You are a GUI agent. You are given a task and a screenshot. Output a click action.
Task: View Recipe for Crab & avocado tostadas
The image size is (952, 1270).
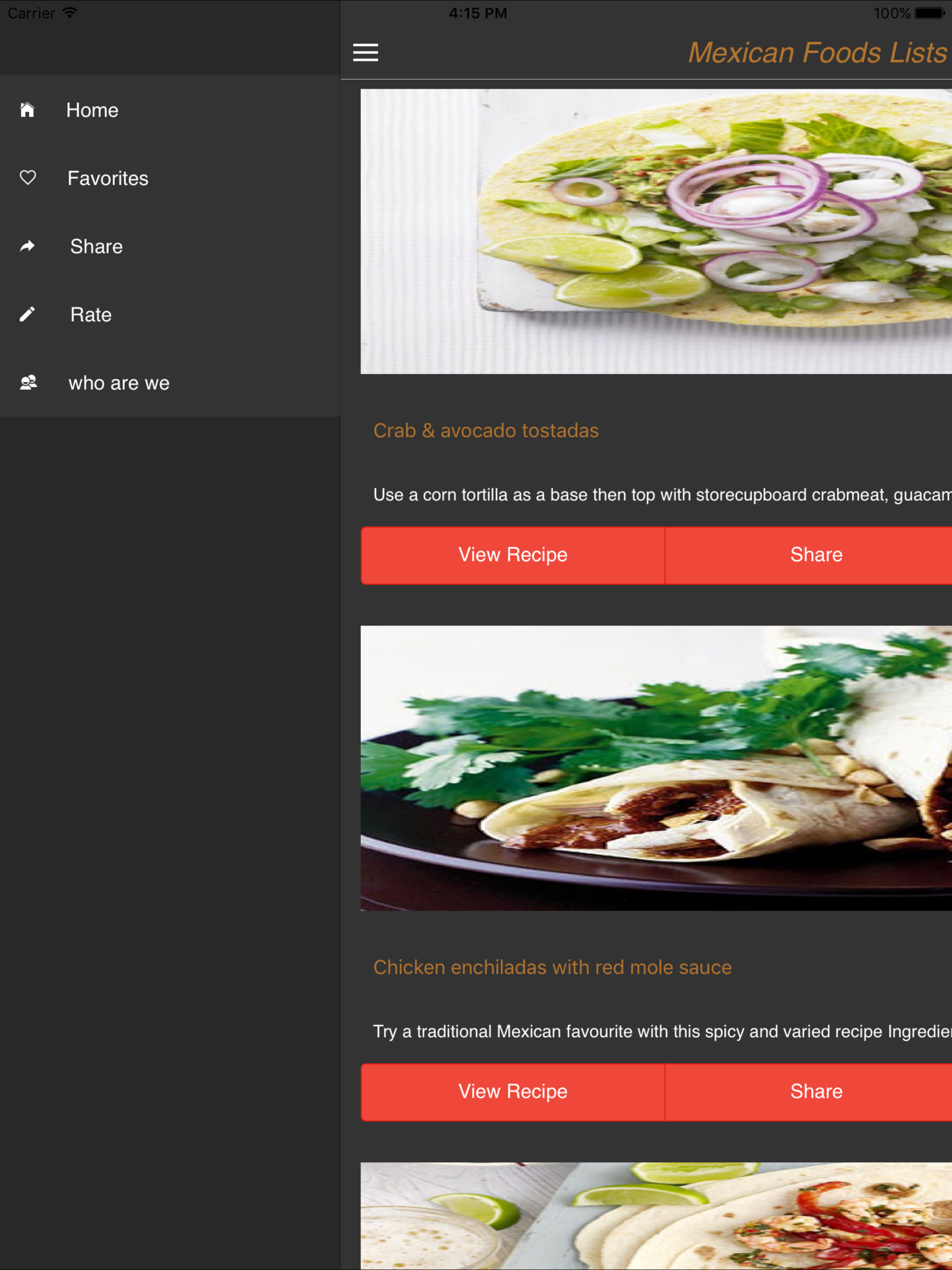513,555
